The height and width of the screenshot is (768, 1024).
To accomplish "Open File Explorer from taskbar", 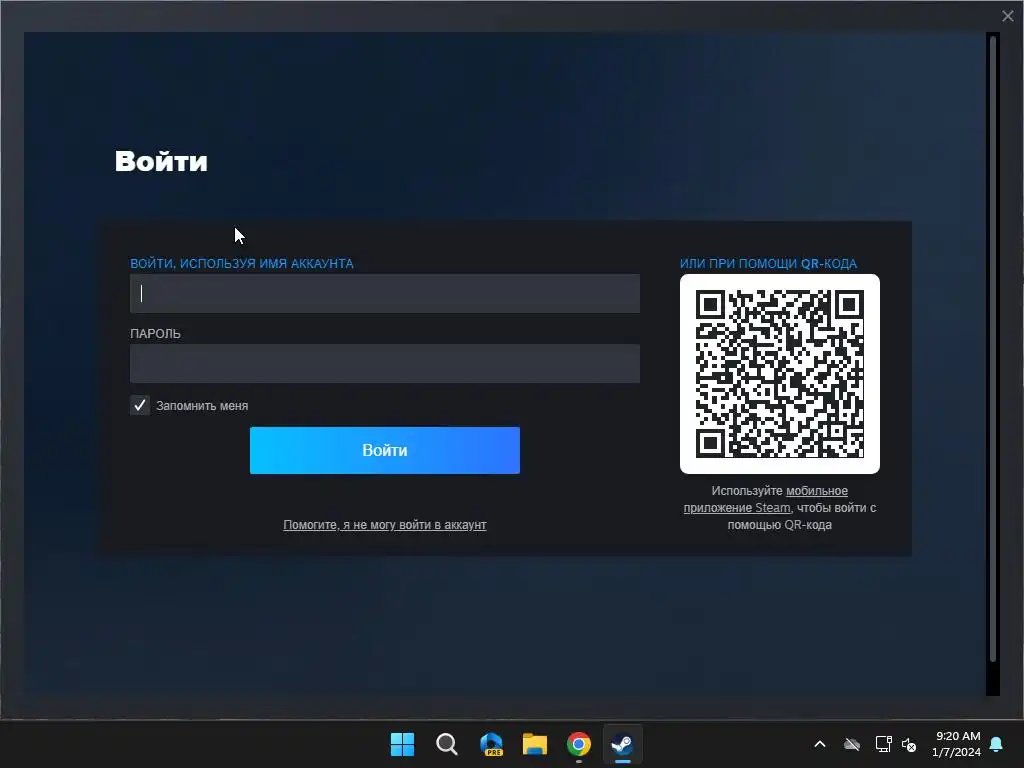I will click(x=535, y=744).
